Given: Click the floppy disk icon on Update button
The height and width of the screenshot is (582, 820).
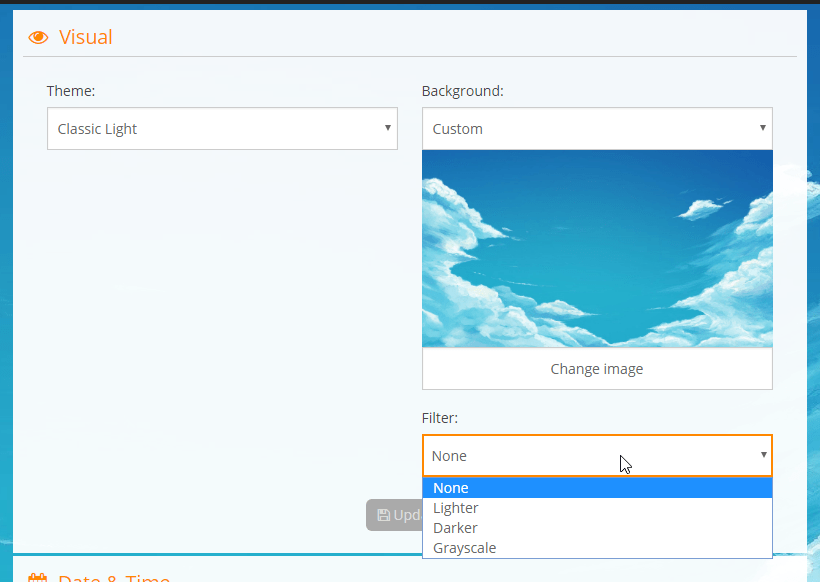Looking at the screenshot, I should click(x=383, y=515).
